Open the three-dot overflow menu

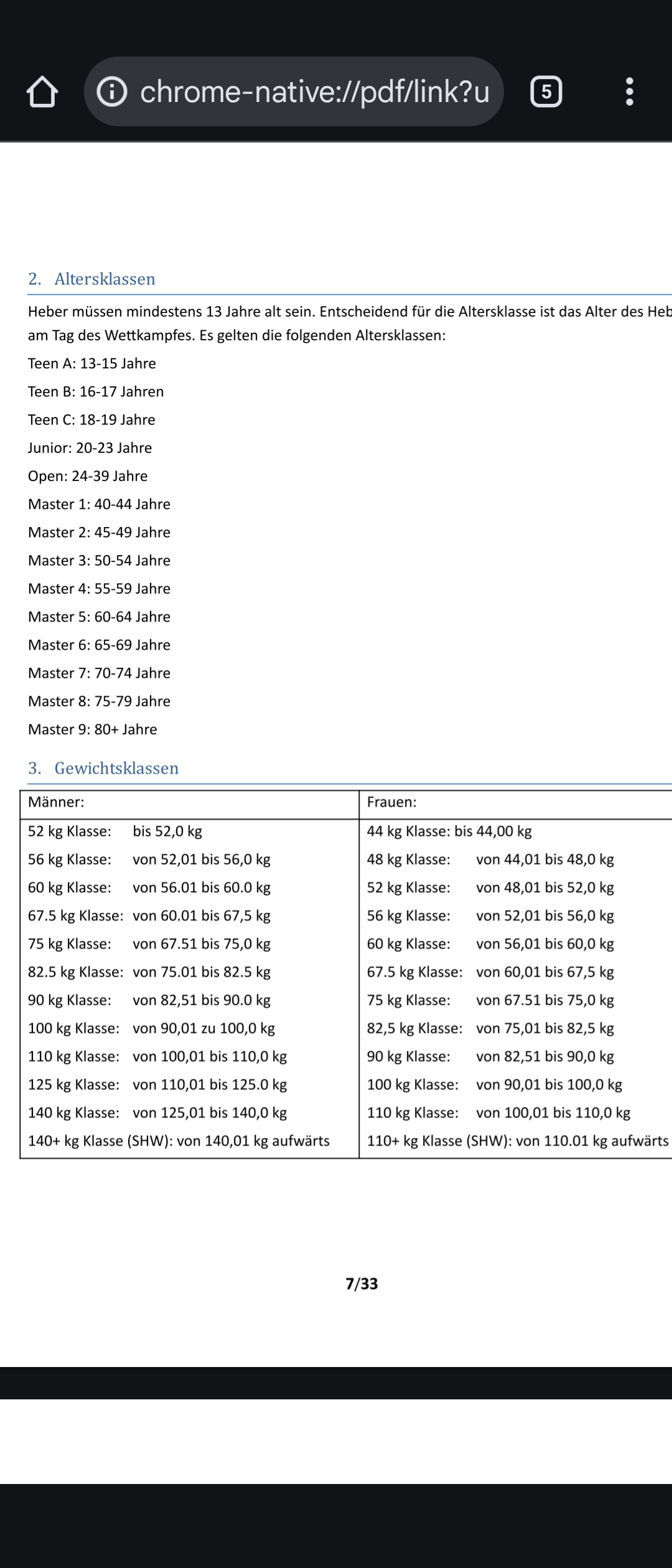click(629, 92)
